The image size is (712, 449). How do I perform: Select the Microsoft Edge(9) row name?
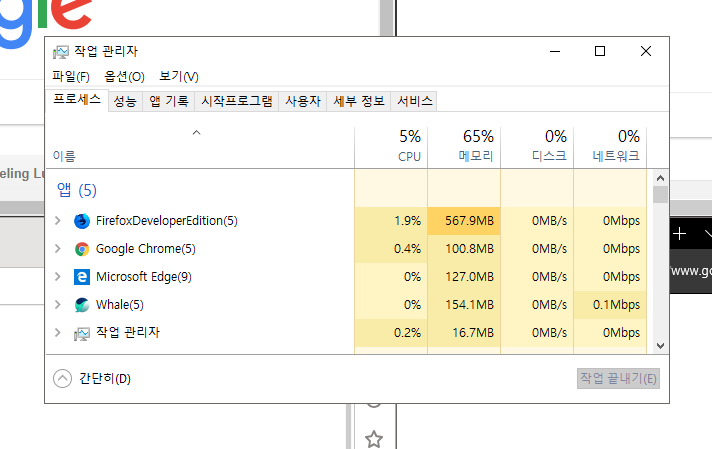click(144, 276)
